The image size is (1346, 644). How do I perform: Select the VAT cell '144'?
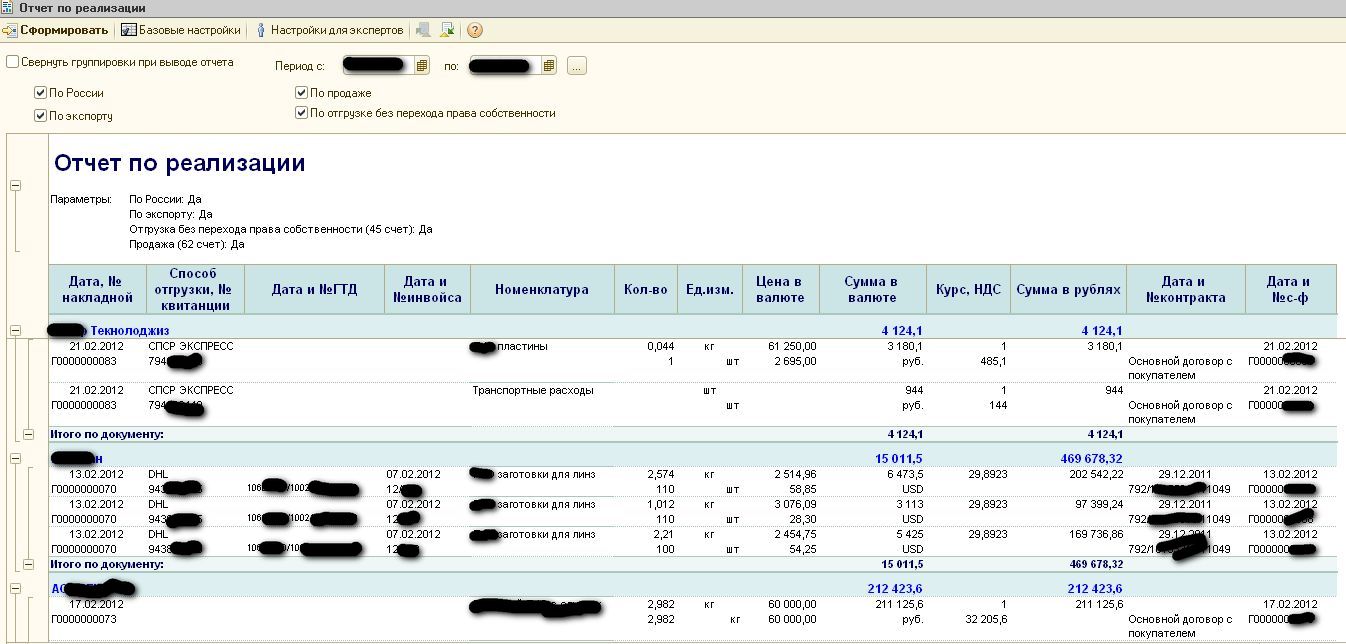pos(997,406)
